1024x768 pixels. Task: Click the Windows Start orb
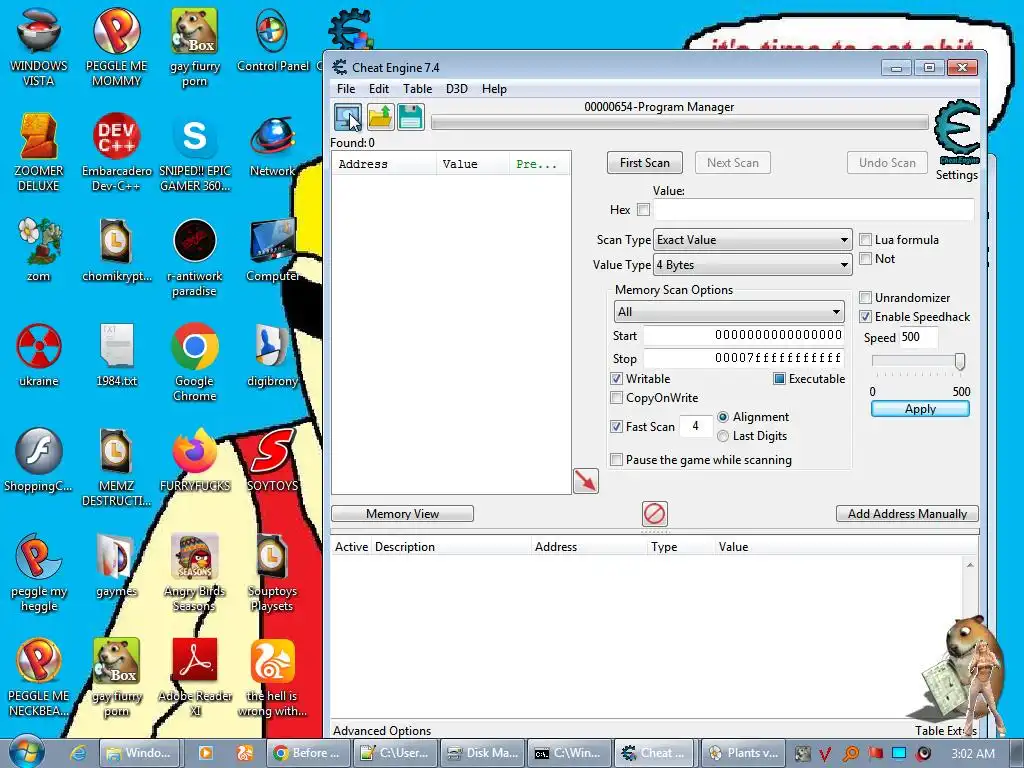point(26,752)
